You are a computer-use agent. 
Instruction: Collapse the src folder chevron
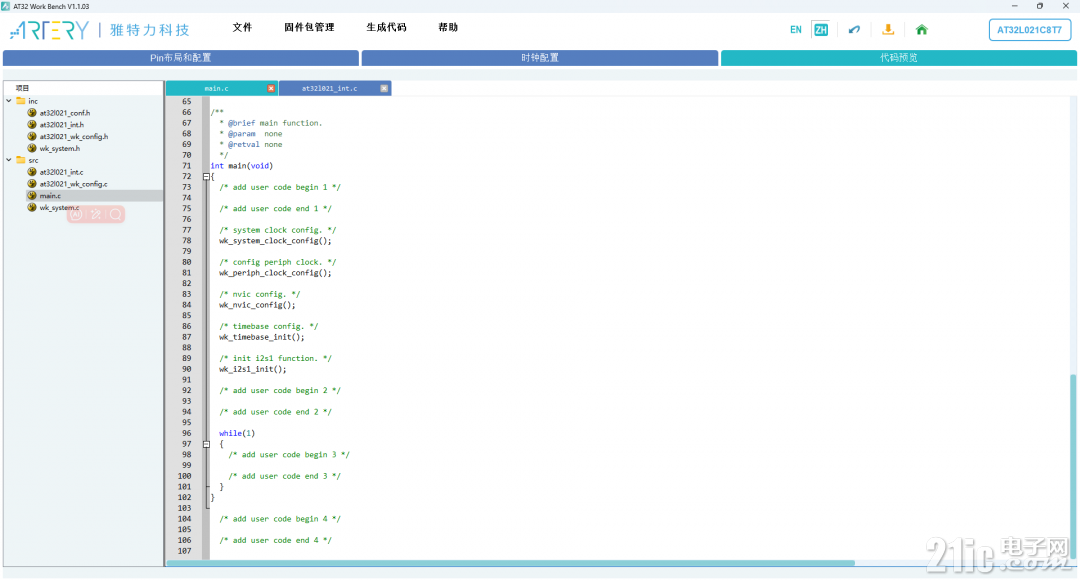[9, 160]
